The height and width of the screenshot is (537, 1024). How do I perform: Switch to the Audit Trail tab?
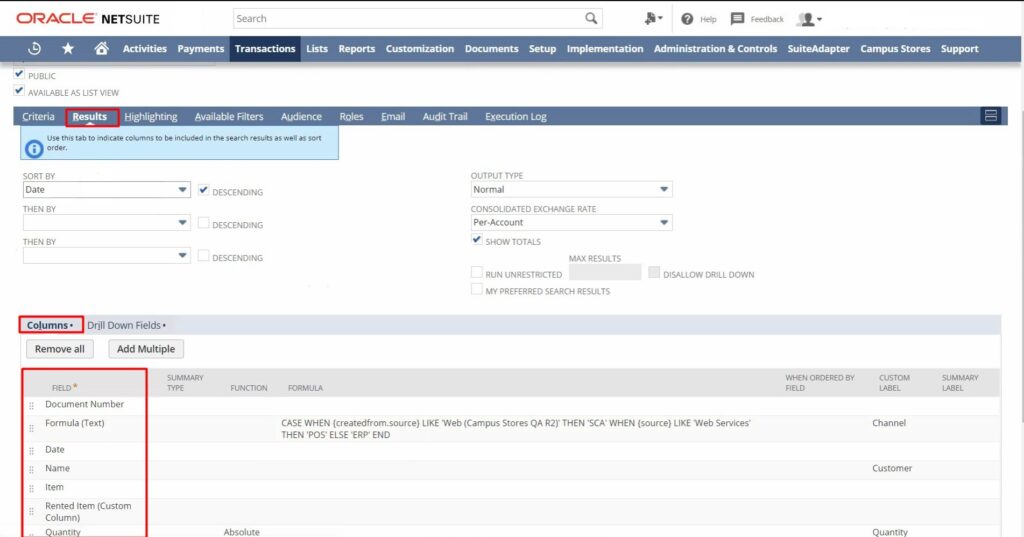pyautogui.click(x=445, y=116)
